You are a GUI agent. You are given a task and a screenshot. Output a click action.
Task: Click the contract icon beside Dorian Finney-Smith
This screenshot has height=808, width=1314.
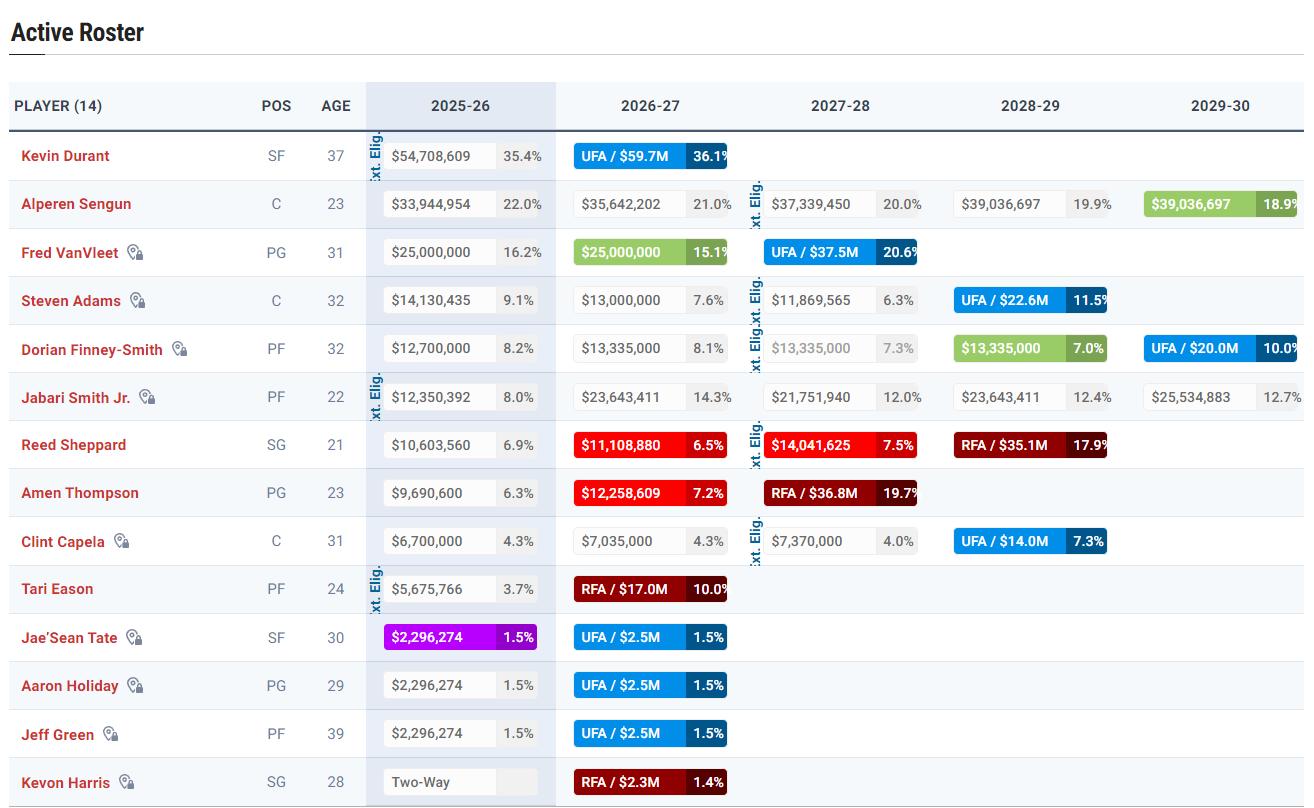180,349
